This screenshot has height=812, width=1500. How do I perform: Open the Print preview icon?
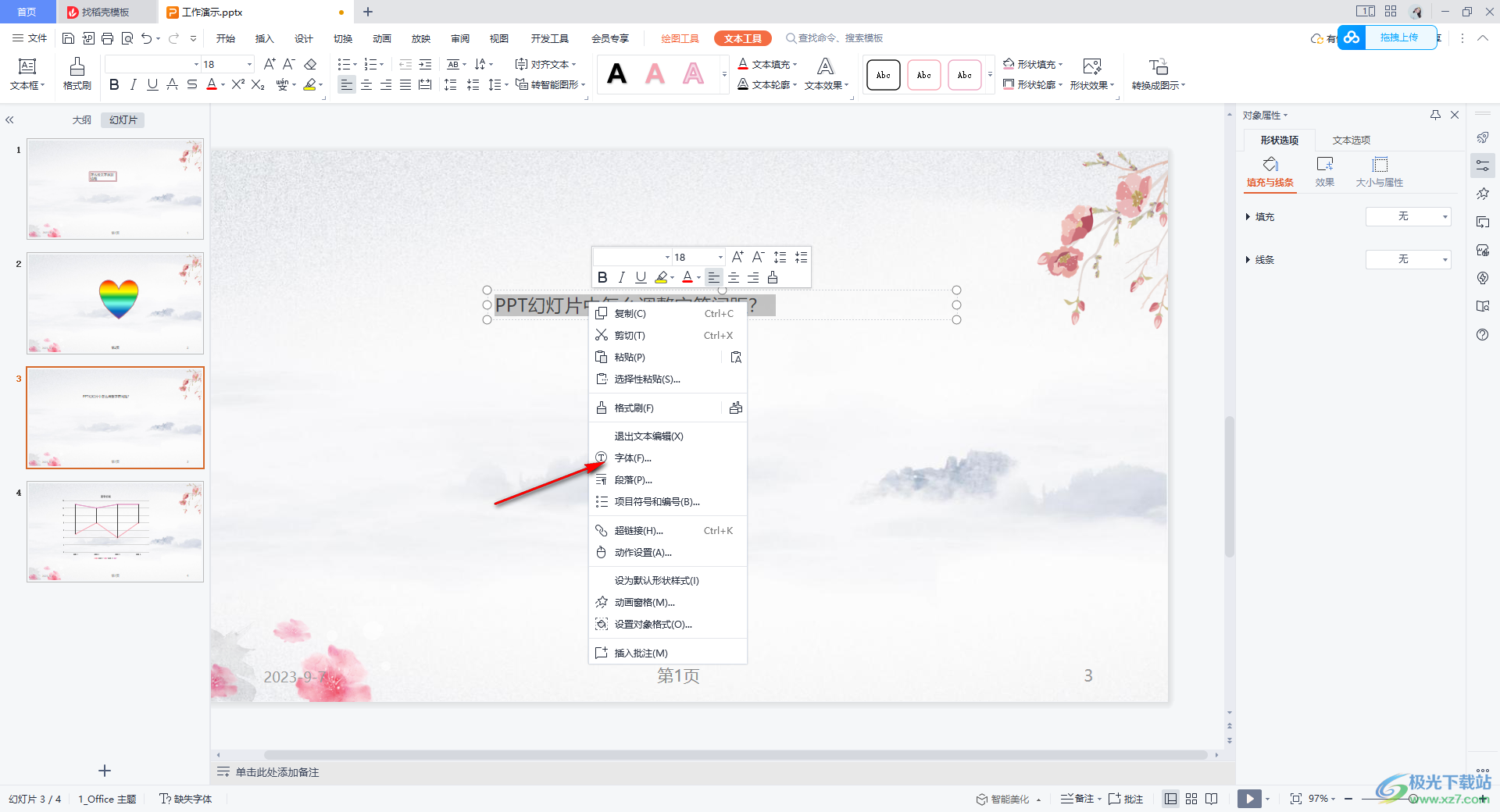click(127, 38)
